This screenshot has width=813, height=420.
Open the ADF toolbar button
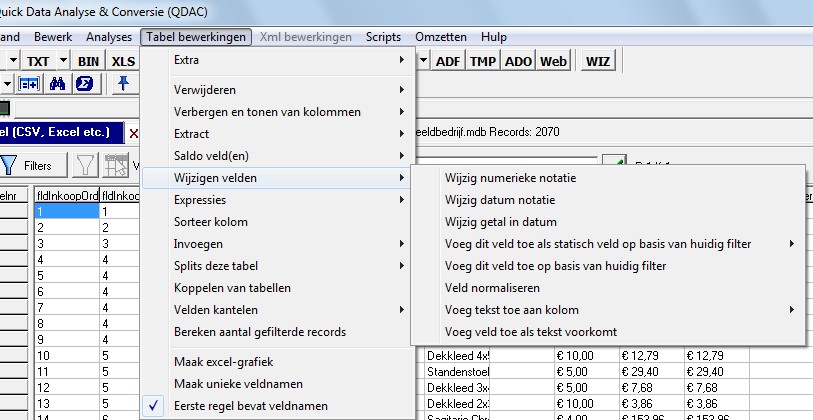(449, 61)
